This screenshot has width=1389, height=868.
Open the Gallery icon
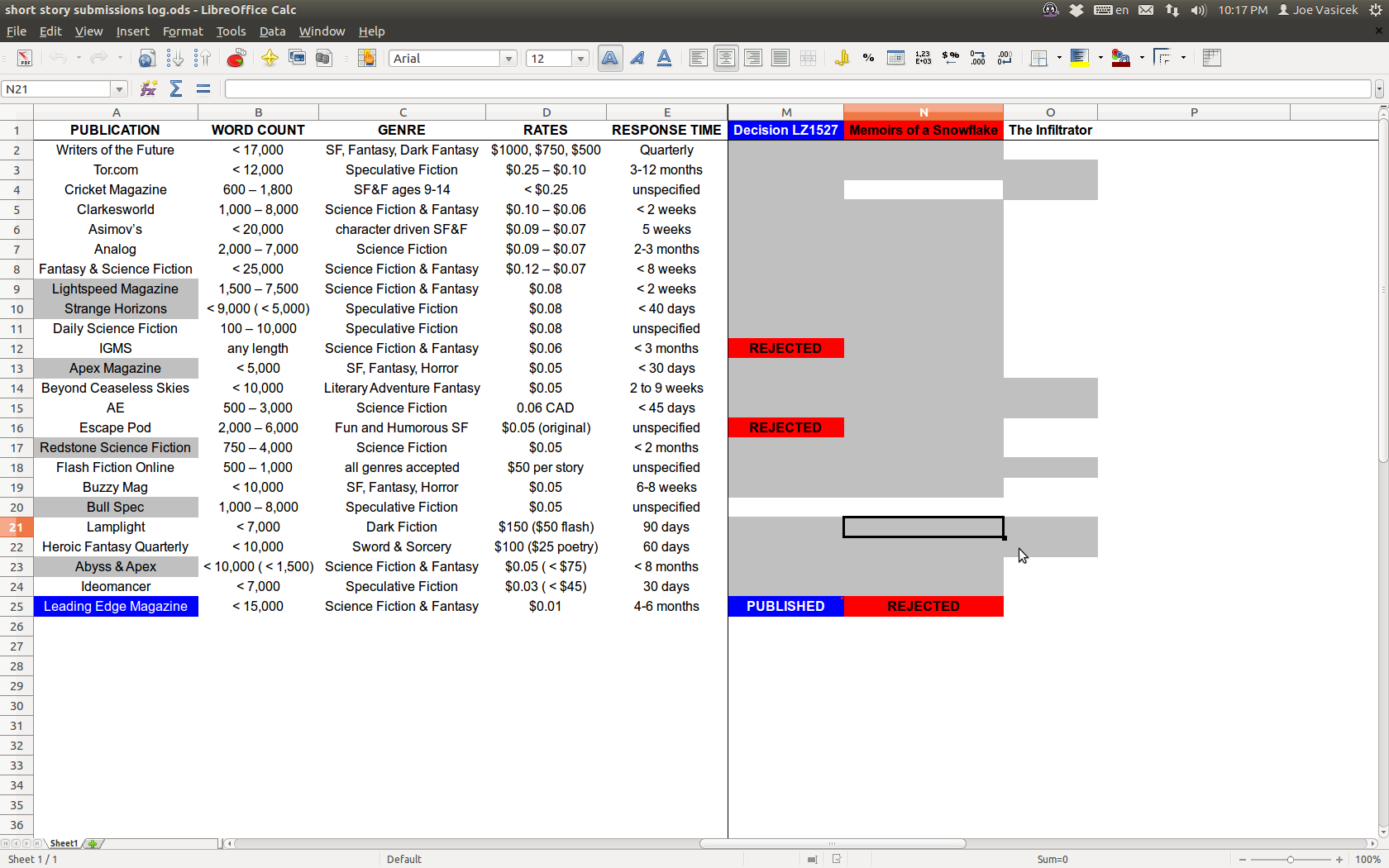[x=298, y=58]
